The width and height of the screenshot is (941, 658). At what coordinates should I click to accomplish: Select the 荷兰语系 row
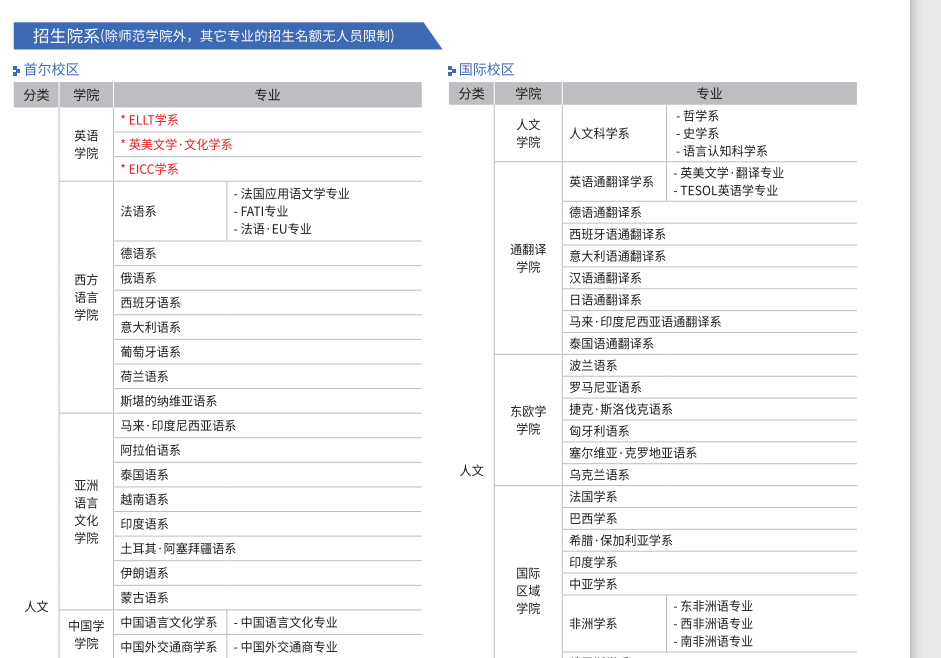pyautogui.click(x=268, y=377)
